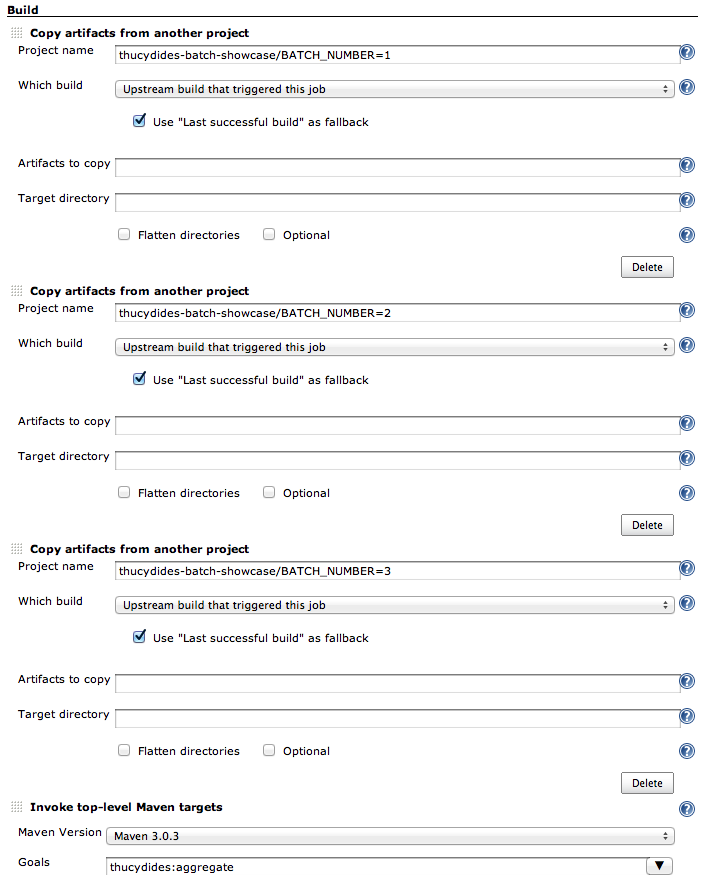Open Which build dropdown for BATCH_NUMBER=1
The image size is (725, 875).
pos(395,89)
